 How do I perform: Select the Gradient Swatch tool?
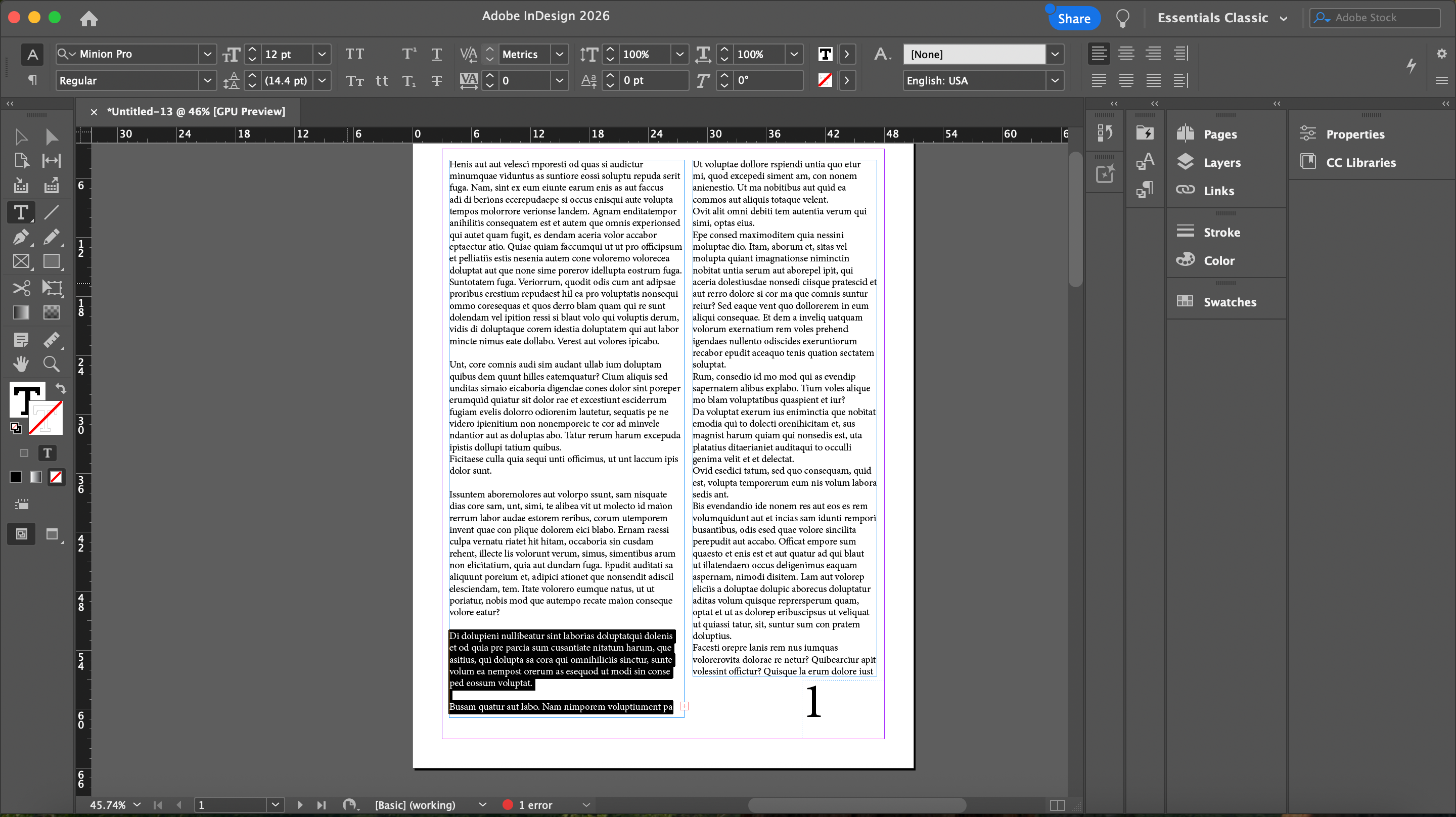pos(21,312)
